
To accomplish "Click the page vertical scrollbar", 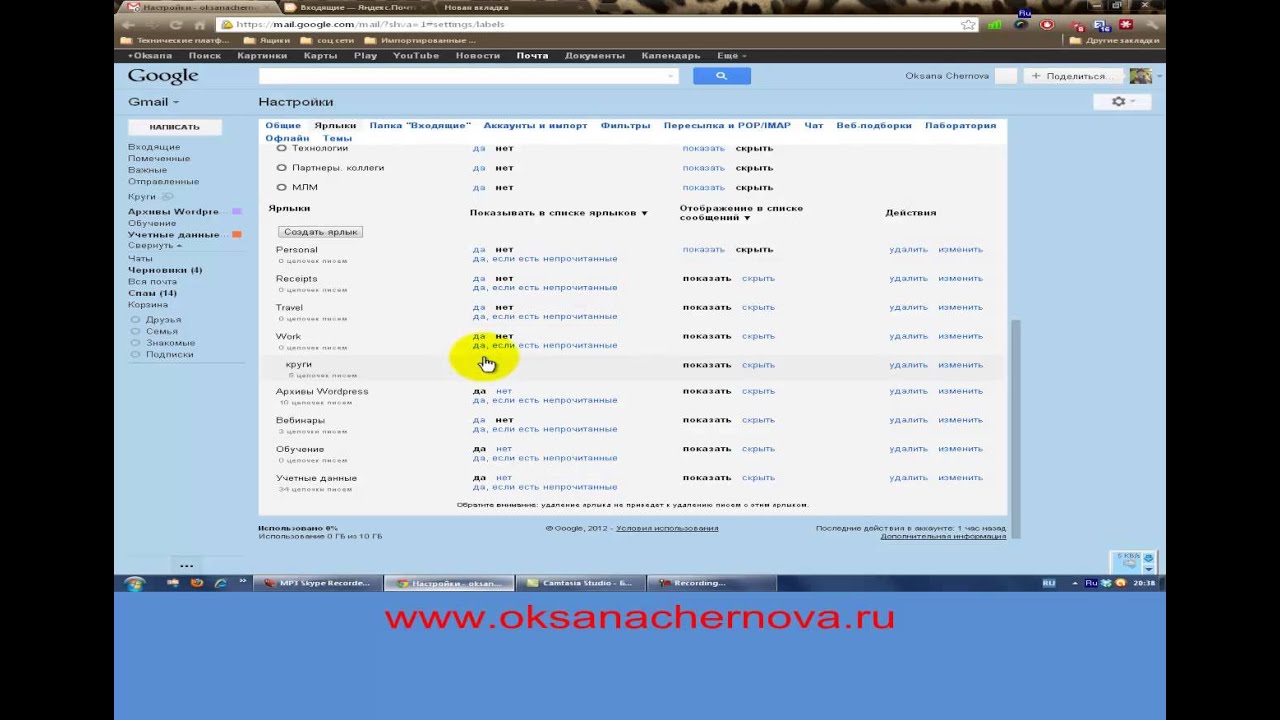I will pyautogui.click(x=1017, y=427).
